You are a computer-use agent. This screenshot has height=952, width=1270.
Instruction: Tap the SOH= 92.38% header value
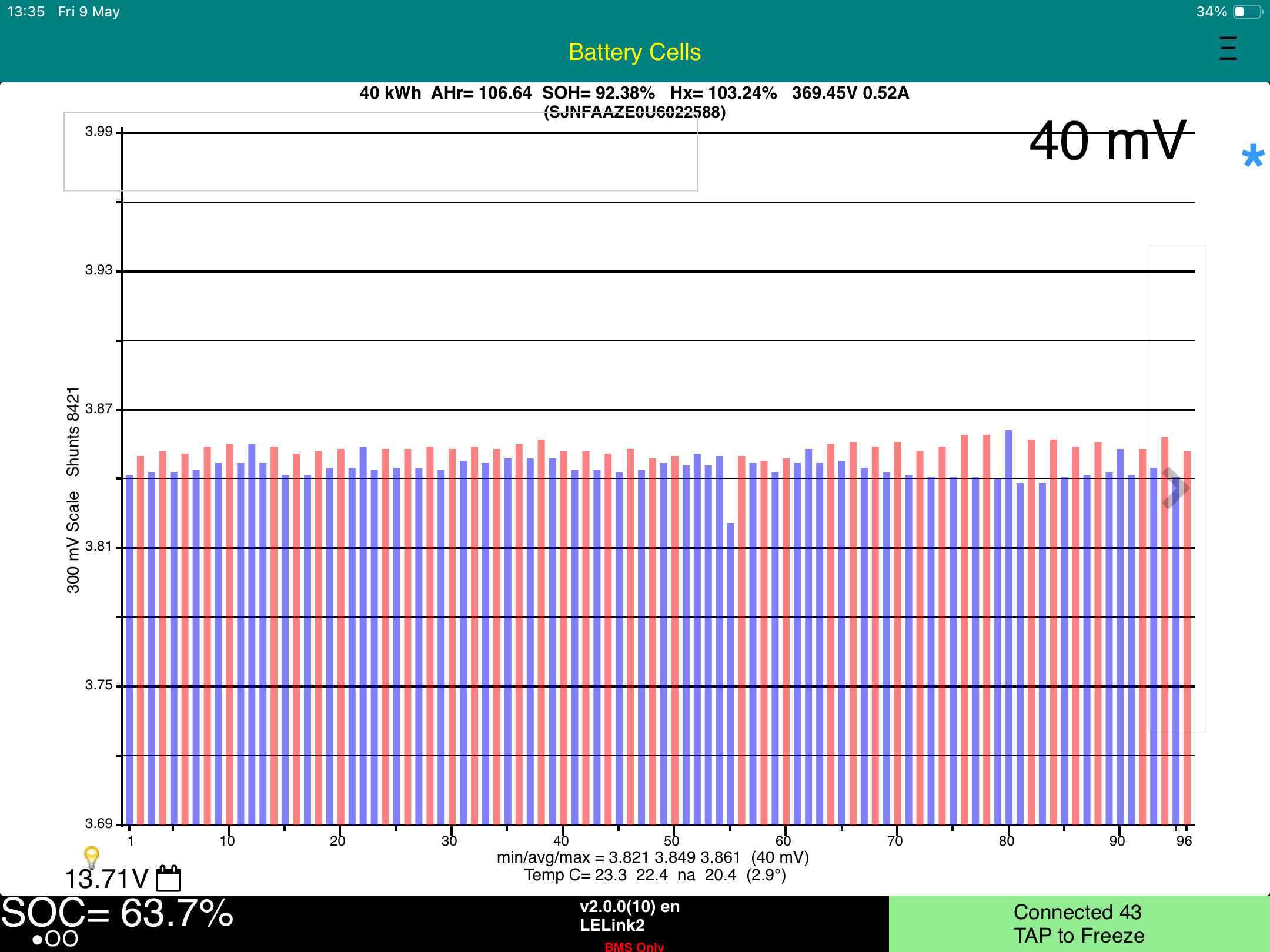click(598, 93)
